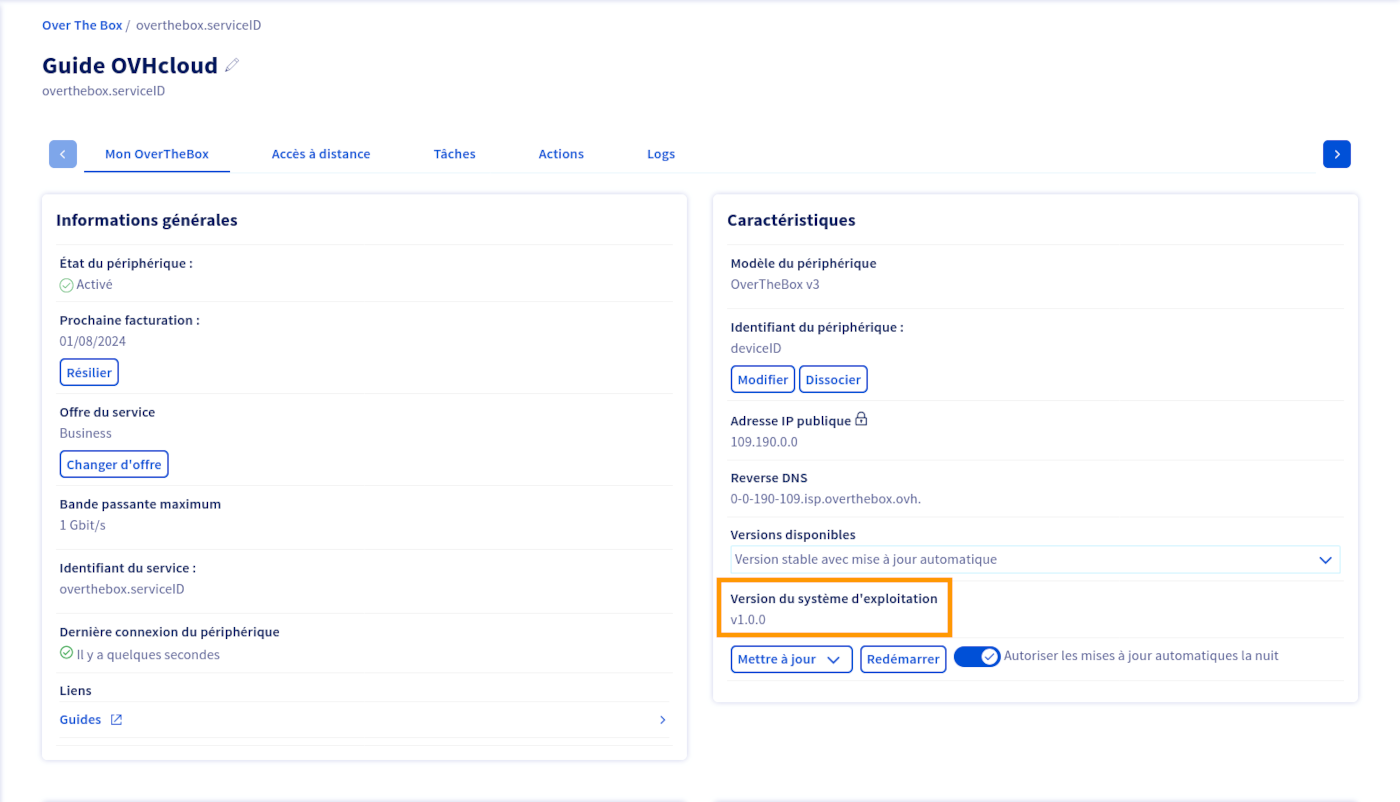
Task: Open the Over The Box breadcrumb link
Action: click(x=82, y=25)
